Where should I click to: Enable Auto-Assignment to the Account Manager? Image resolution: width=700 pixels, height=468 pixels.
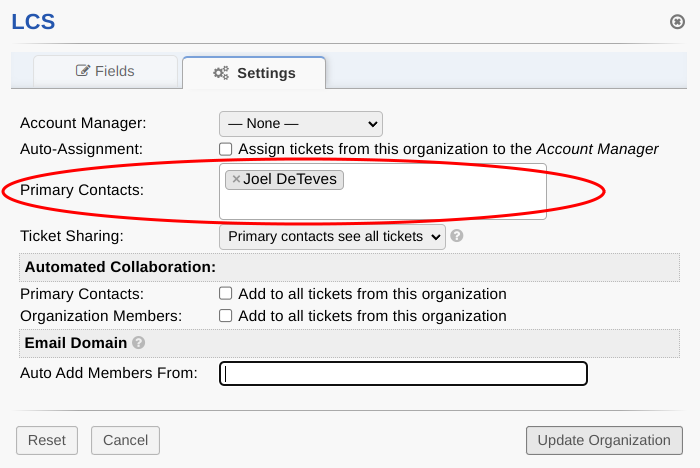click(x=226, y=149)
